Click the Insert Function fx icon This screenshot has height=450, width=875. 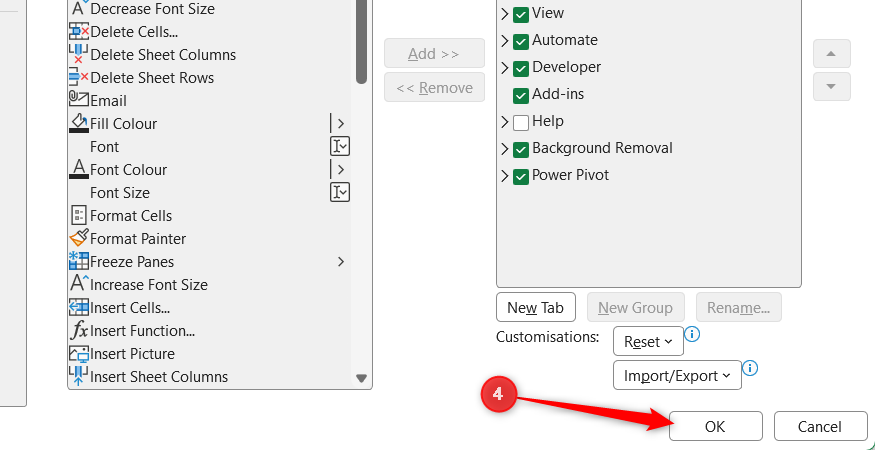click(79, 331)
